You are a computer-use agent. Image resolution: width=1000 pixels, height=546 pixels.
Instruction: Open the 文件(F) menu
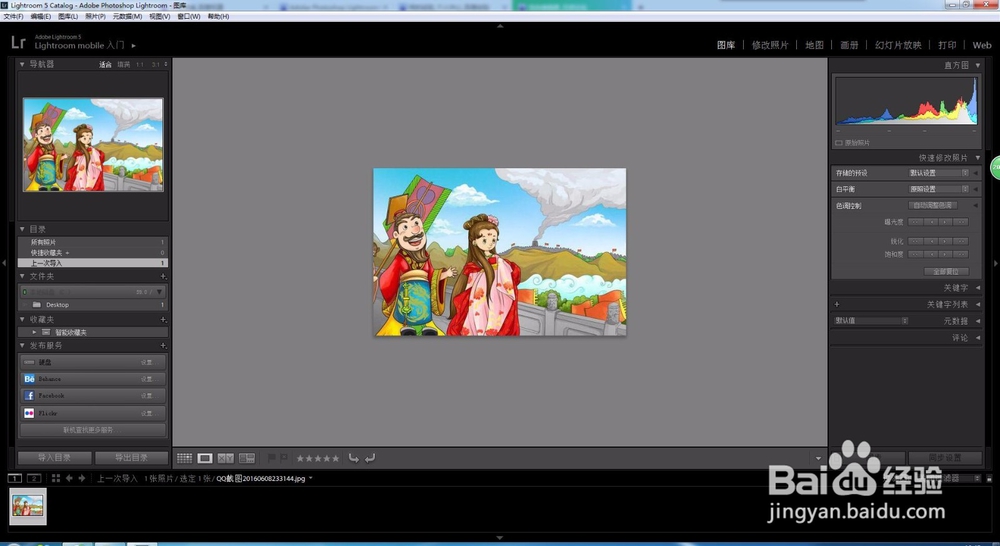click(13, 17)
